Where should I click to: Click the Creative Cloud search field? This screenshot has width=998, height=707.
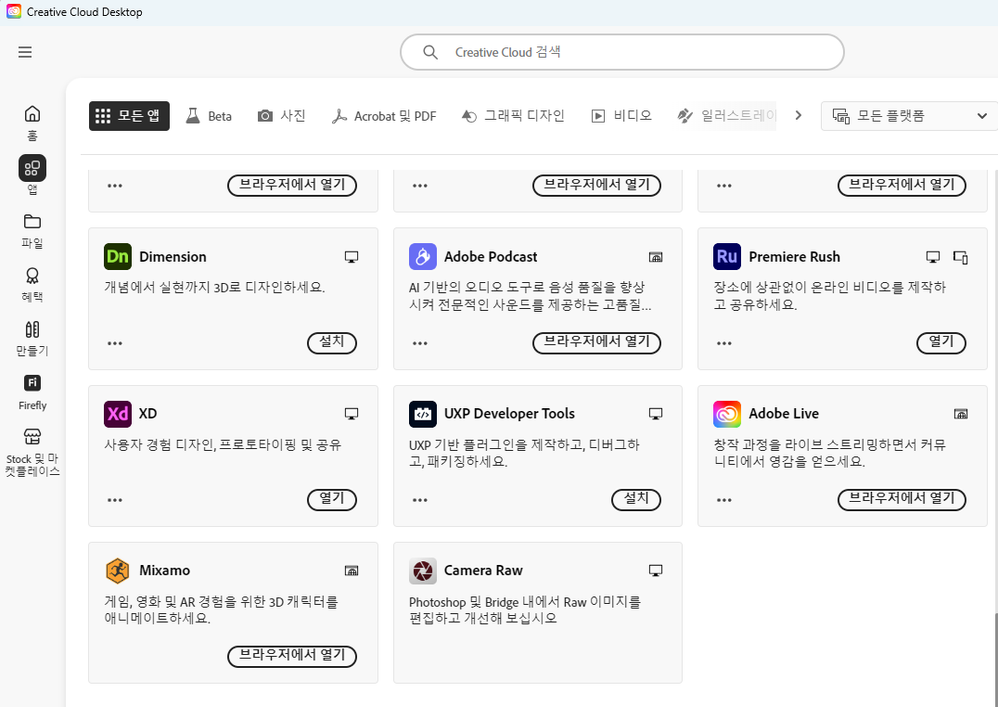point(621,52)
